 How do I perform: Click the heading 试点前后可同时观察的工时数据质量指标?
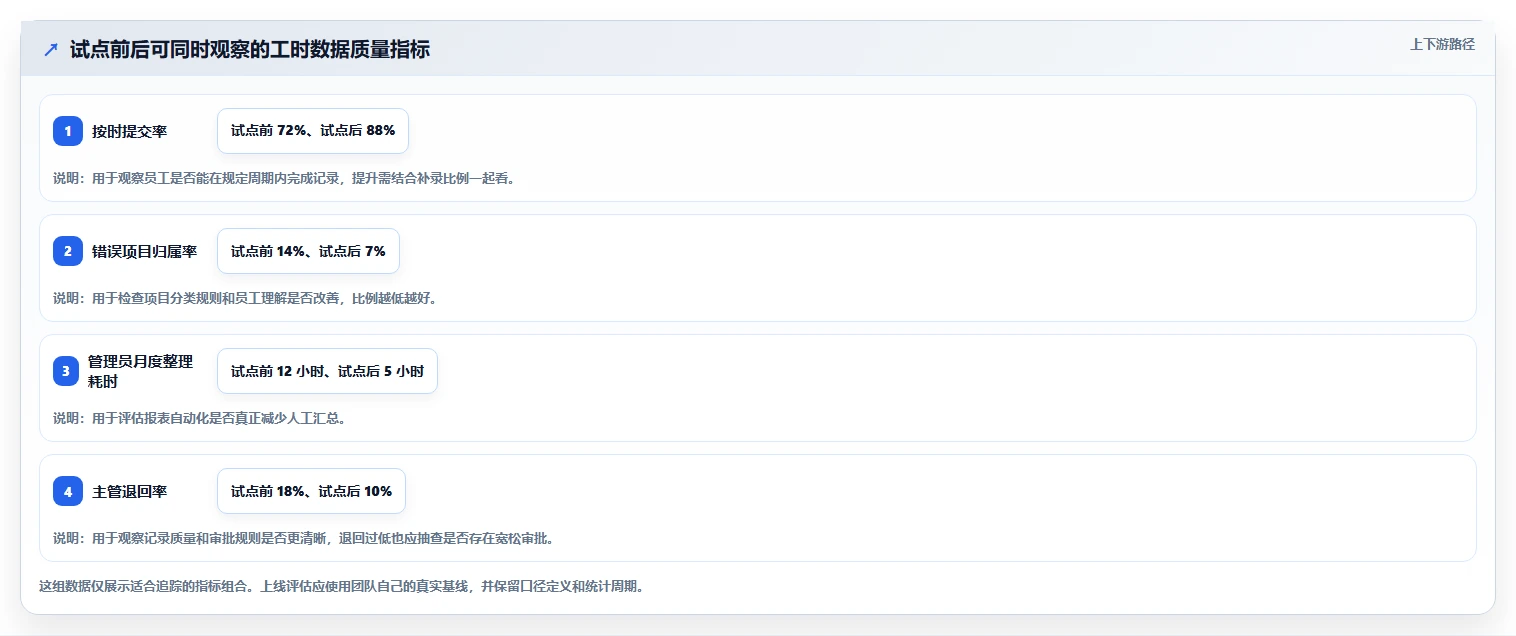point(250,50)
